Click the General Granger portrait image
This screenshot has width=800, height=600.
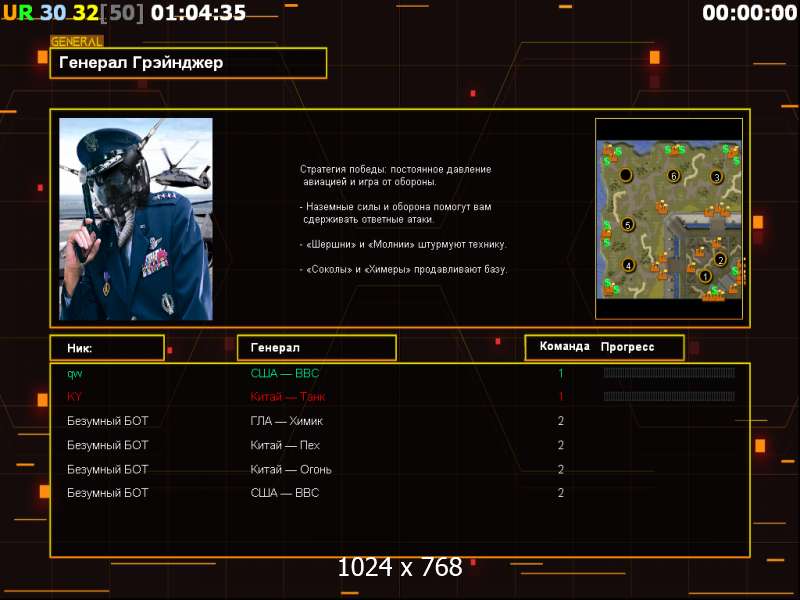[x=136, y=219]
